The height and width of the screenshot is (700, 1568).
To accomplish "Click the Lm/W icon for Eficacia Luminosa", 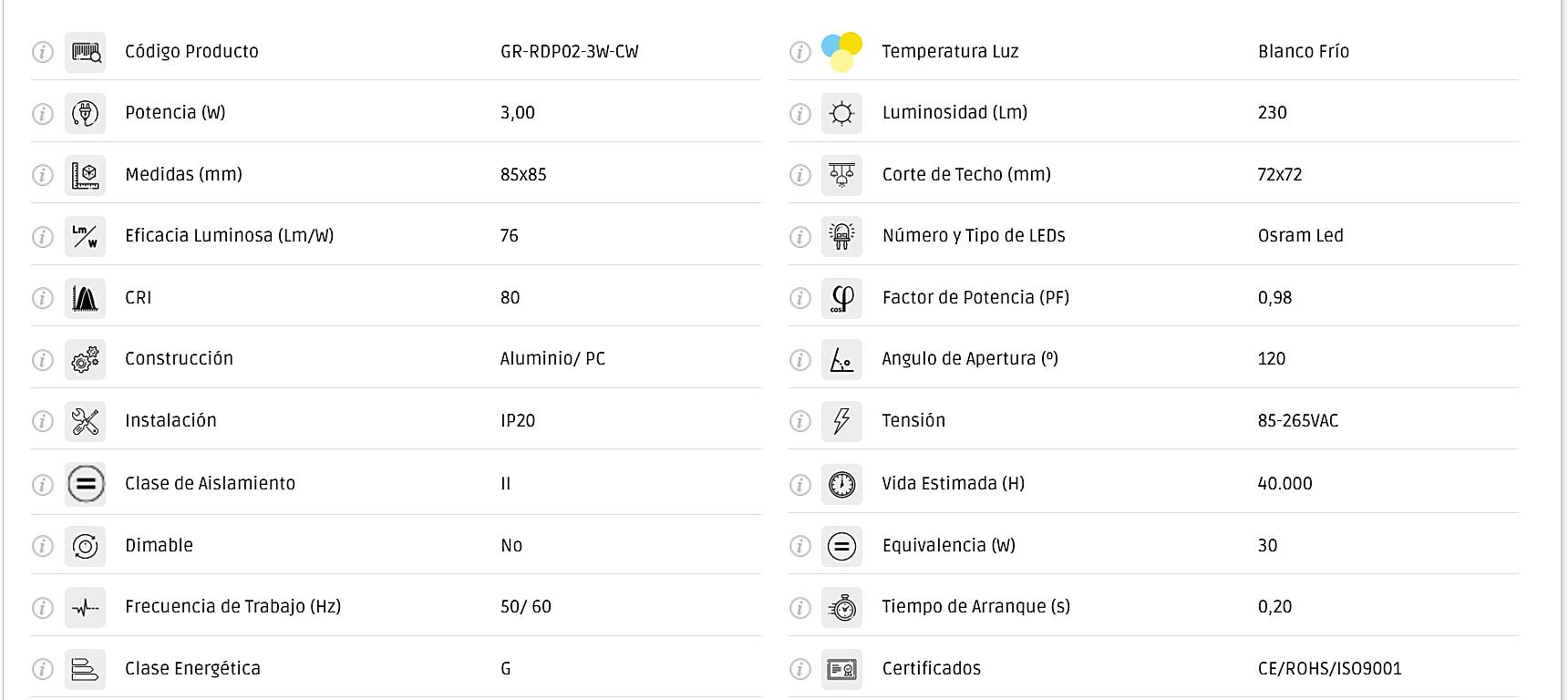I will click(86, 236).
